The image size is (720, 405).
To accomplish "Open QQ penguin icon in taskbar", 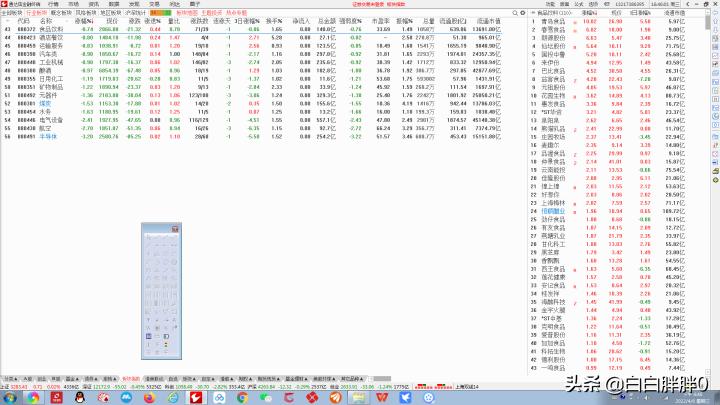I will [x=79, y=397].
